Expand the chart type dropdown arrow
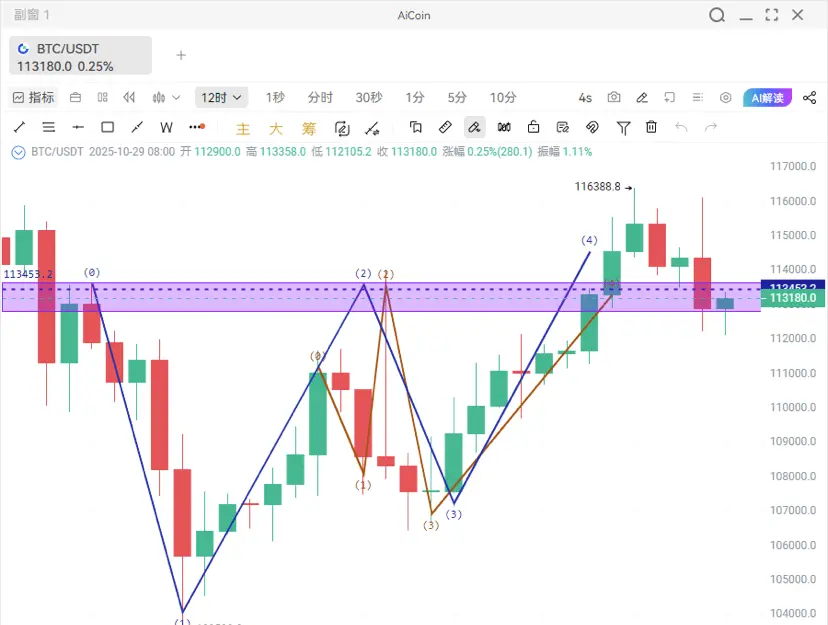Screen dimensions: 828x625 pyautogui.click(x=176, y=98)
